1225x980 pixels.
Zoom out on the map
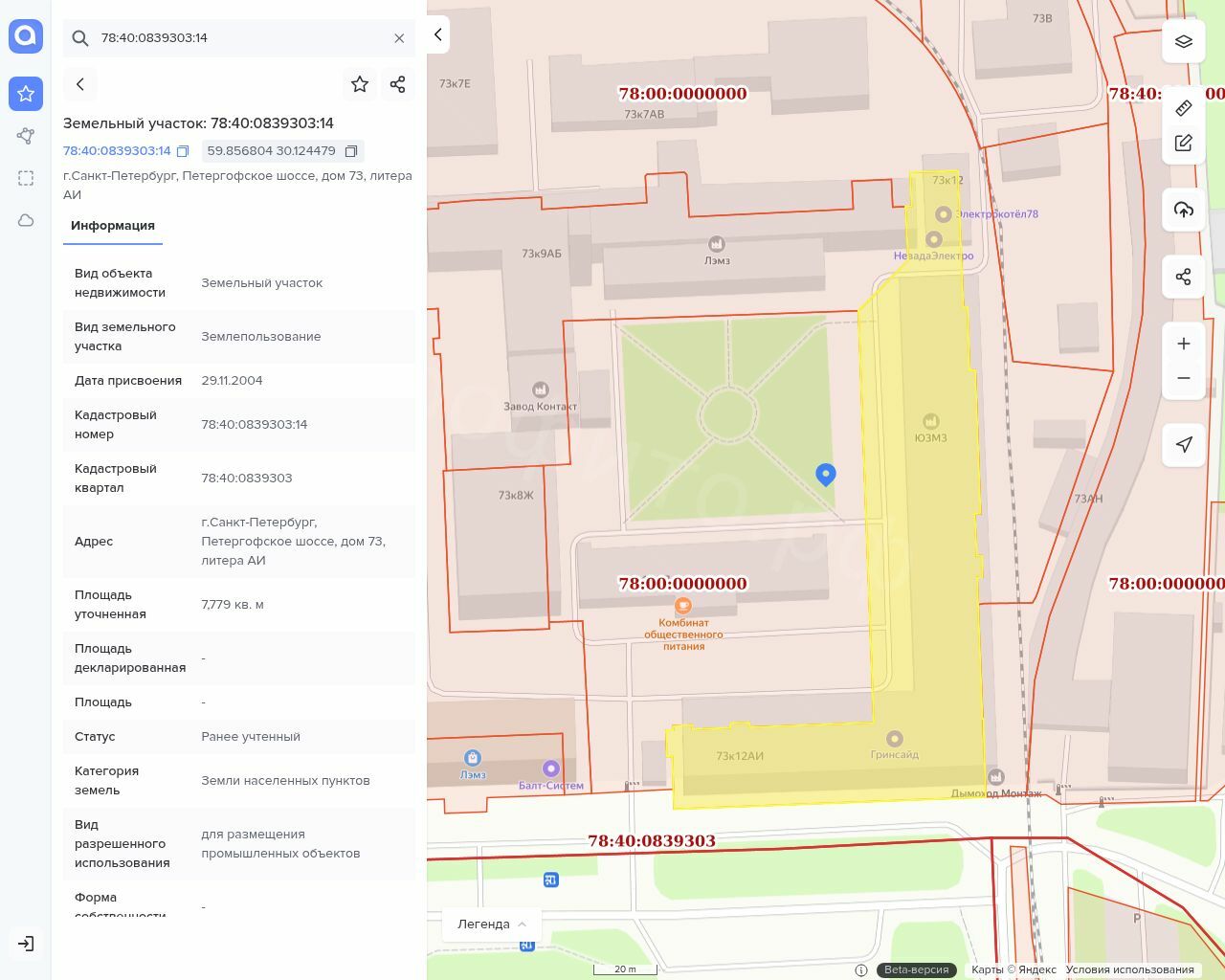[x=1184, y=378]
